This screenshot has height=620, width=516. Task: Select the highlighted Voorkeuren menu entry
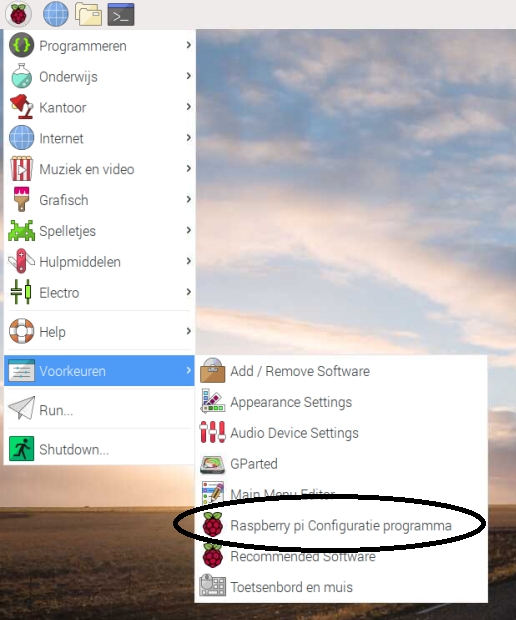point(99,370)
